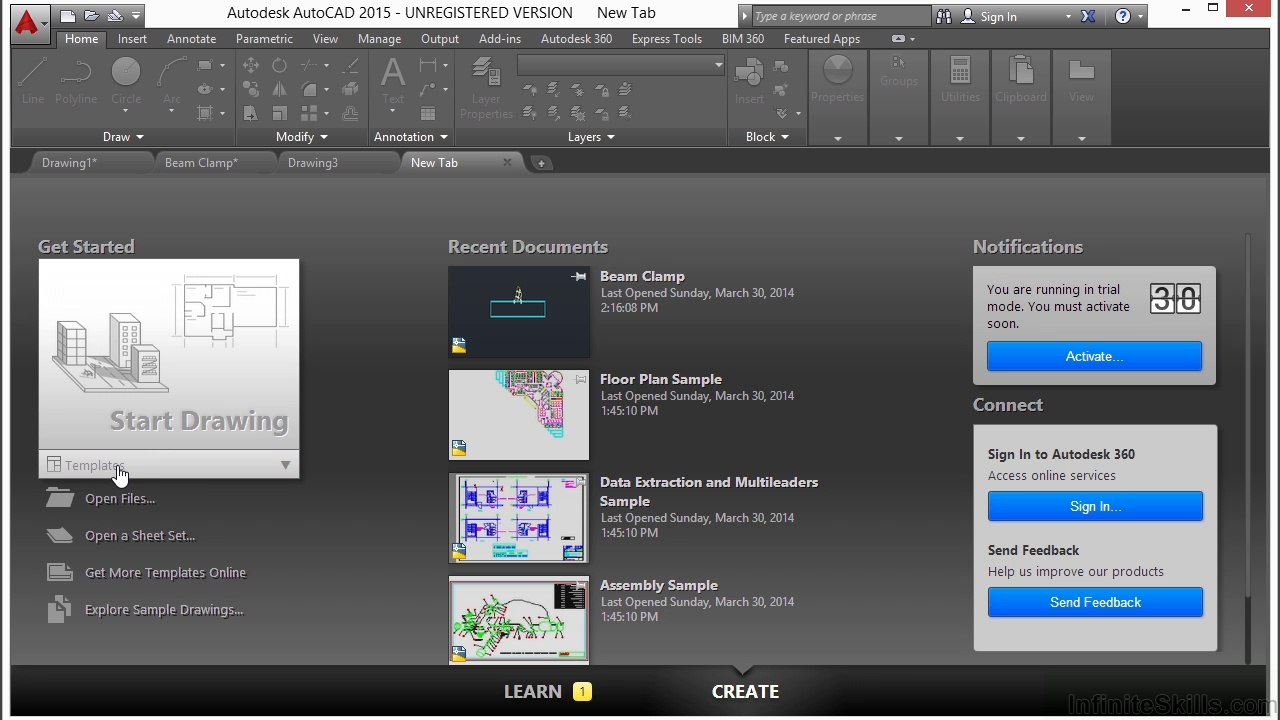Expand the Block panel

(767, 137)
